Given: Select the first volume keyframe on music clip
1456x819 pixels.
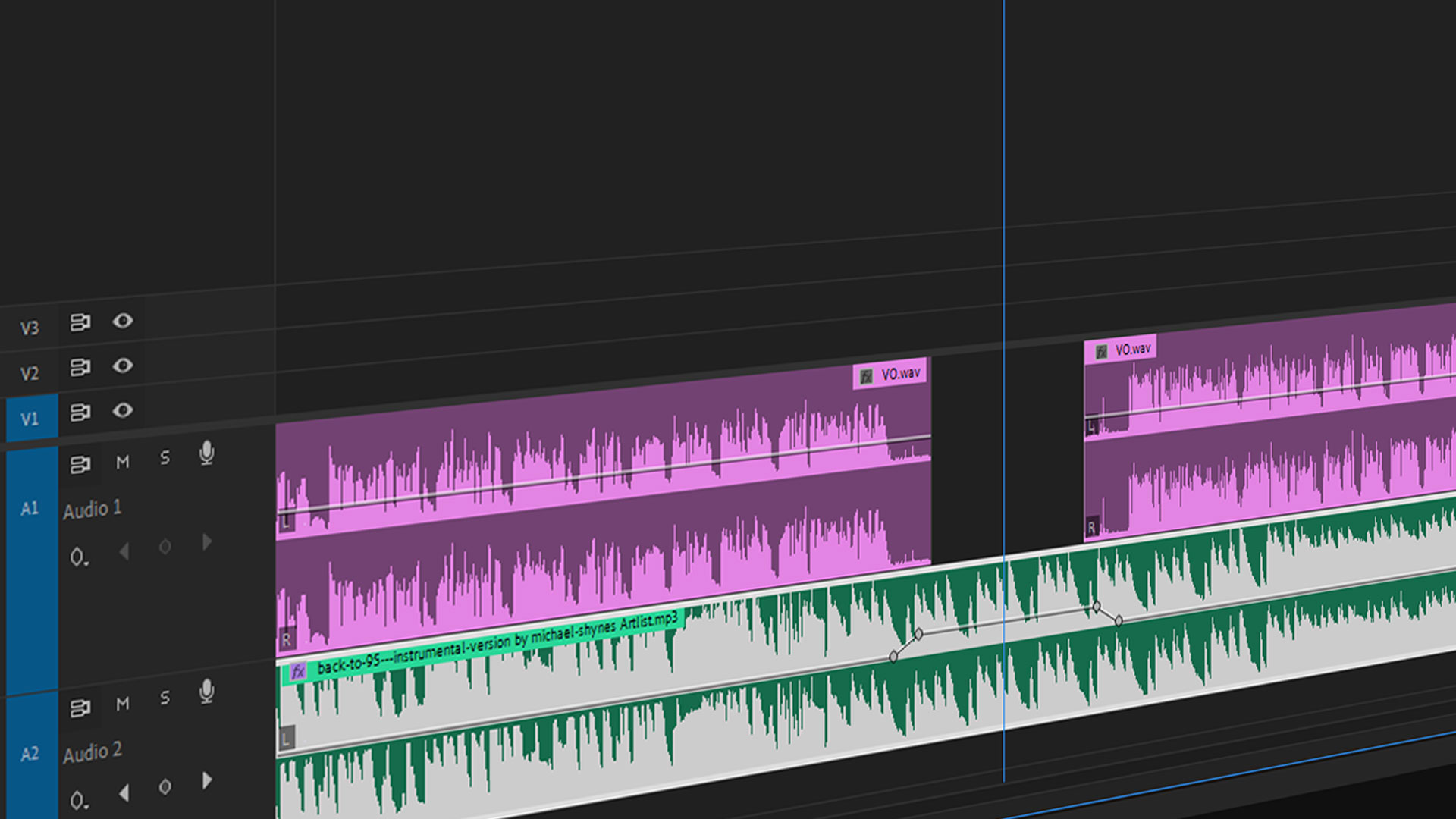Looking at the screenshot, I should [x=893, y=657].
